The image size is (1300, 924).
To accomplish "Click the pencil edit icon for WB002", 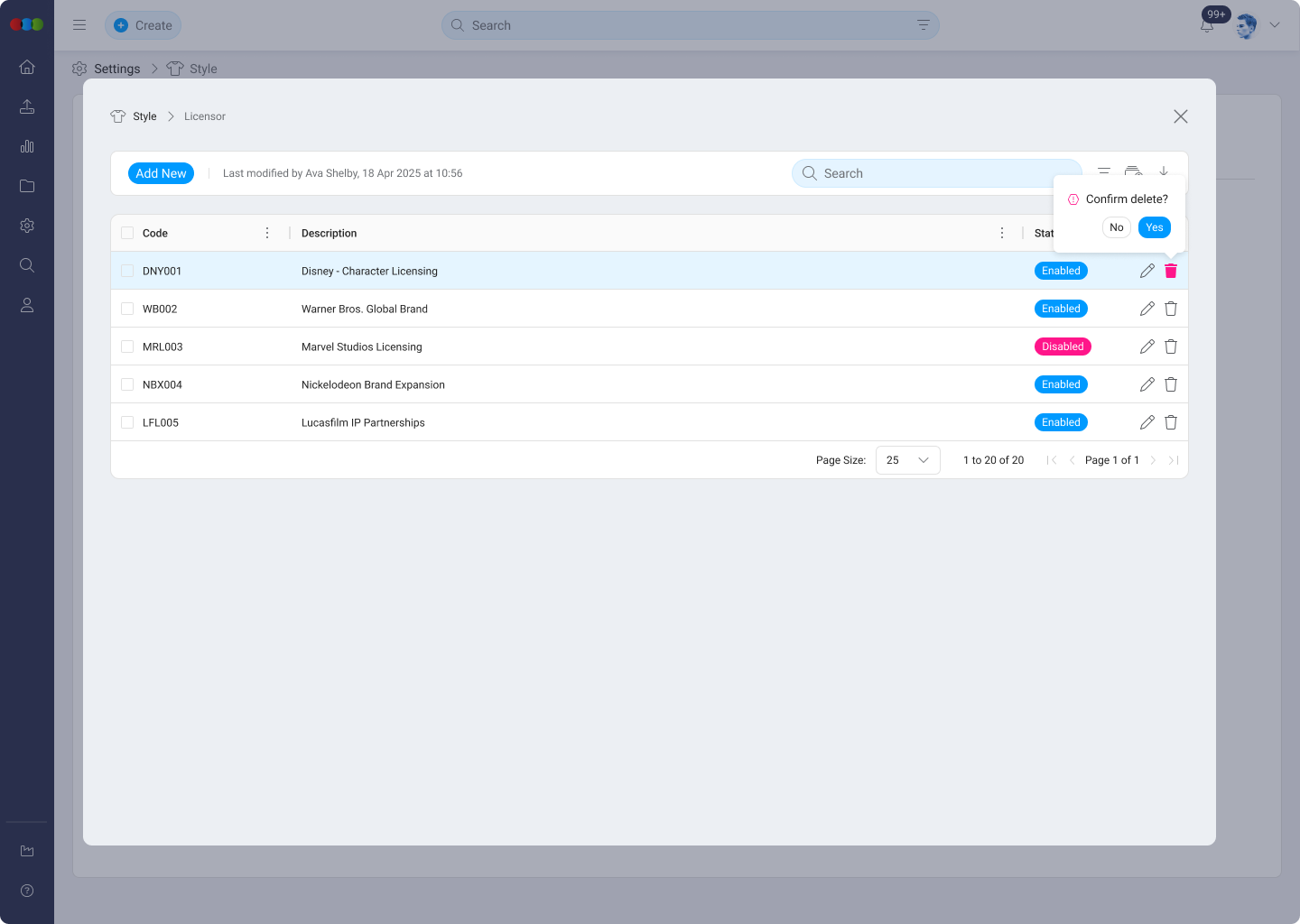I will pos(1147,309).
